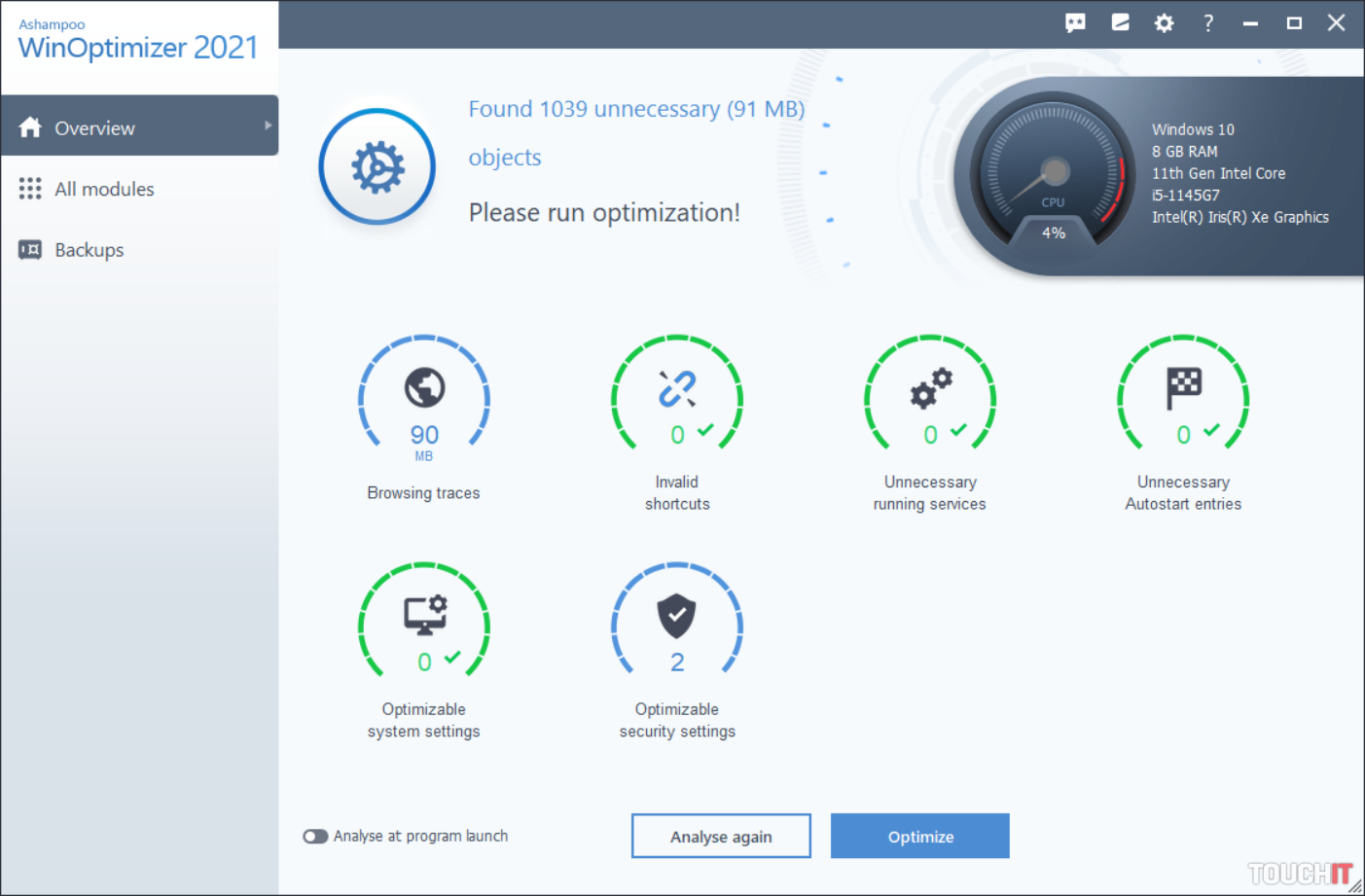Image resolution: width=1365 pixels, height=896 pixels.
Task: Select the Overview sidebar item
Action: pos(94,127)
